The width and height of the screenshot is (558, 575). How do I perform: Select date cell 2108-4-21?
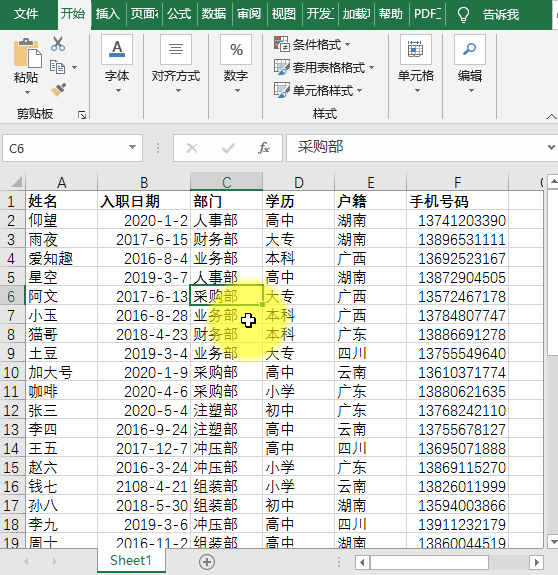coord(144,487)
